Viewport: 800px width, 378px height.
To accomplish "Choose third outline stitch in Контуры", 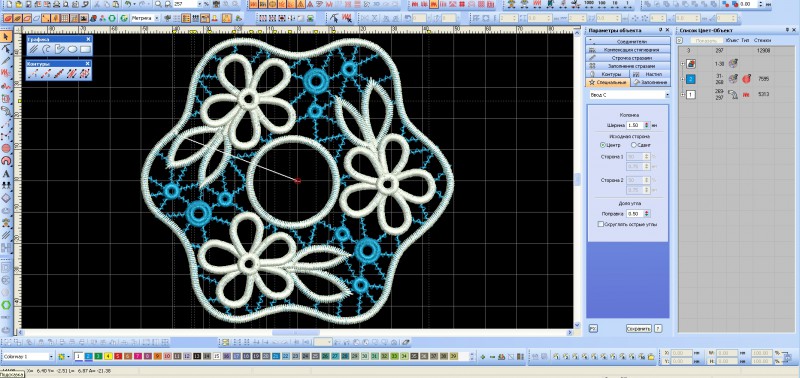I will pyautogui.click(x=60, y=73).
